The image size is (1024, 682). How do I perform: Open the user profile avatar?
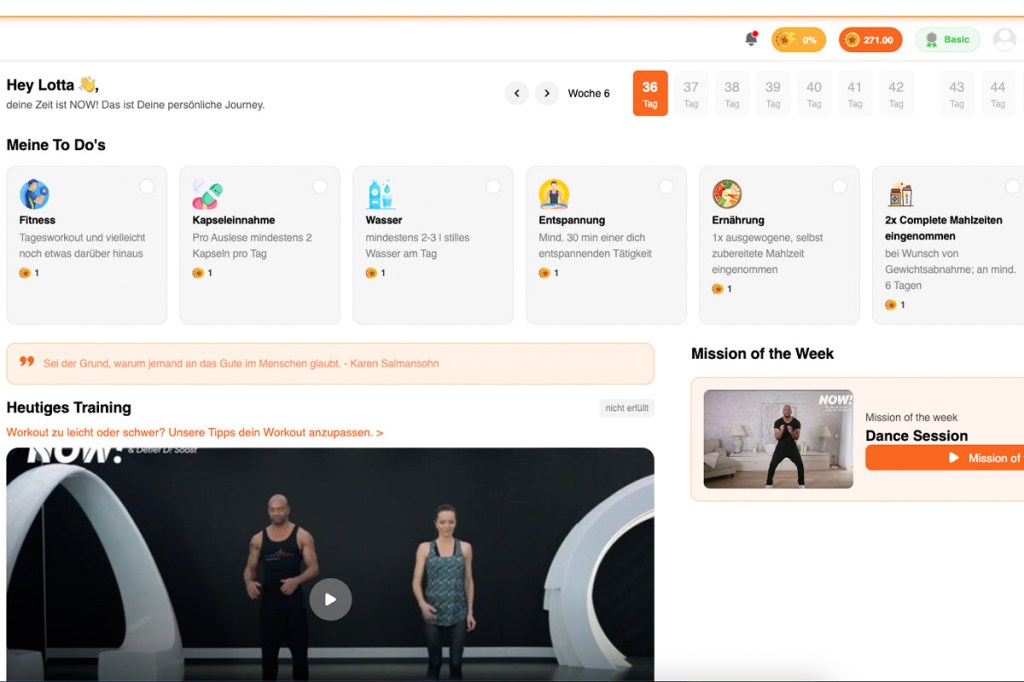click(1004, 40)
